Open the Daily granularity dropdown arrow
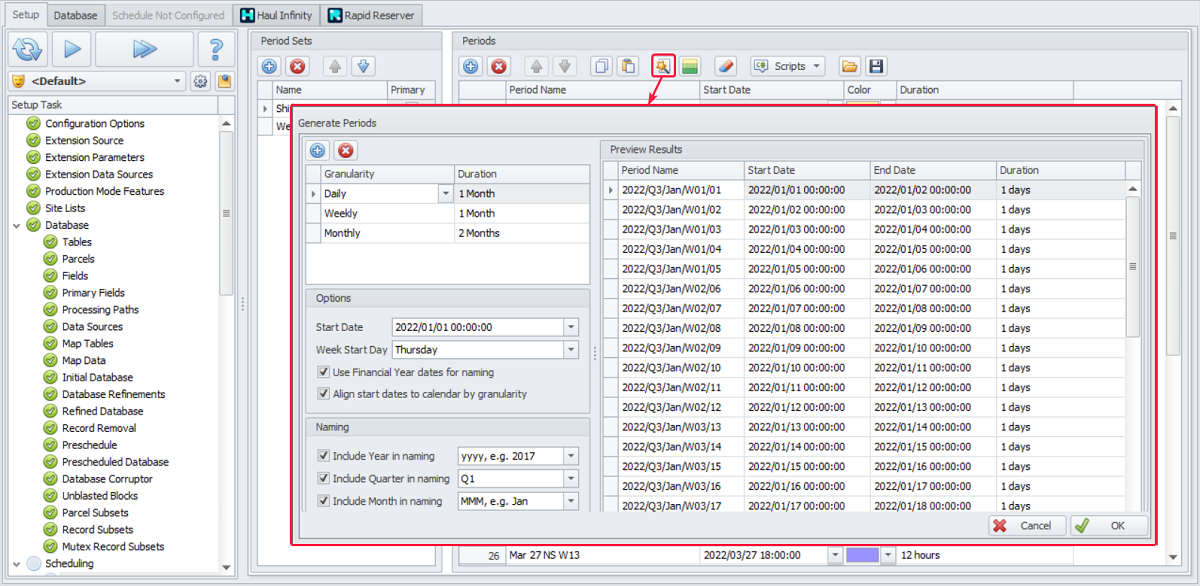This screenshot has height=586, width=1200. 445,194
